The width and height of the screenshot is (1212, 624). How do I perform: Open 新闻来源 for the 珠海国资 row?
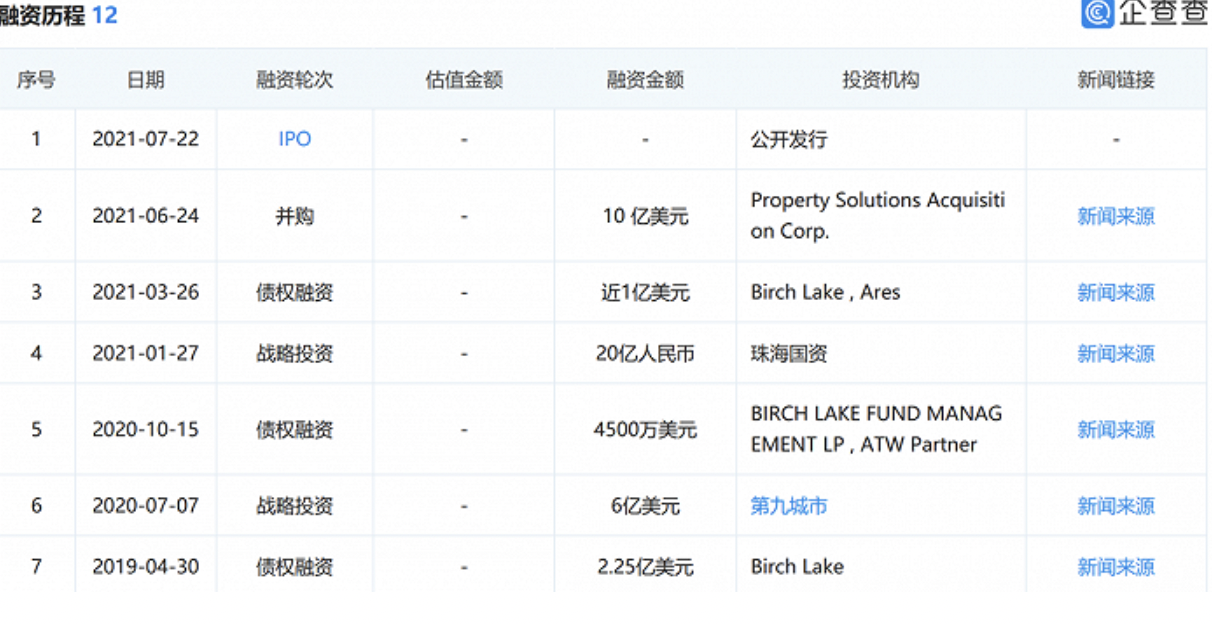[1115, 353]
